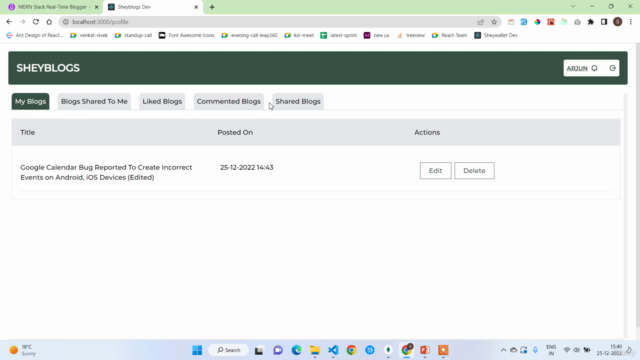Click the microphone tray icon
The height and width of the screenshot is (360, 640).
pos(535,350)
